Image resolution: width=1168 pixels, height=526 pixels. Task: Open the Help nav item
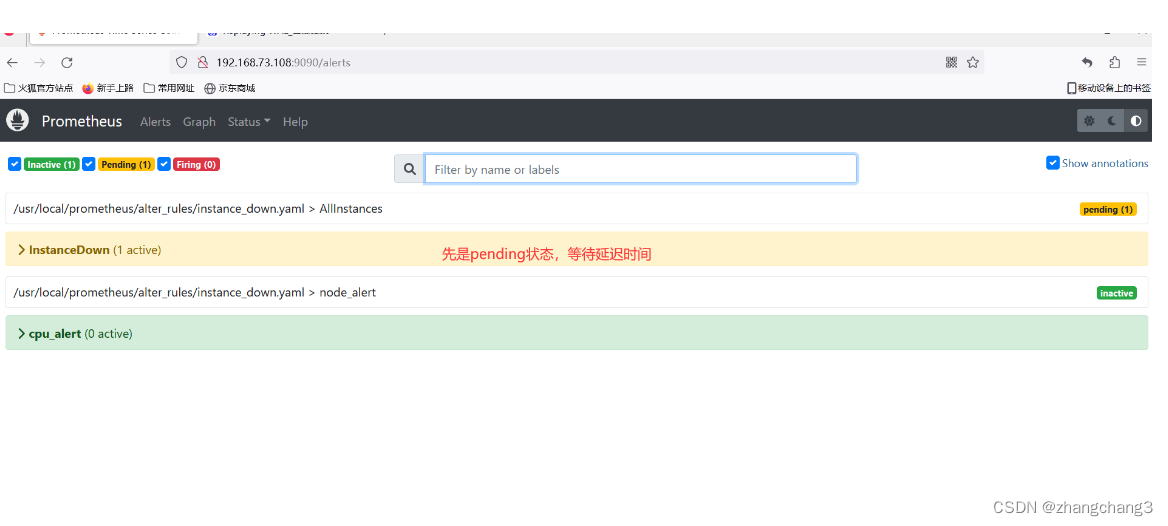click(295, 121)
